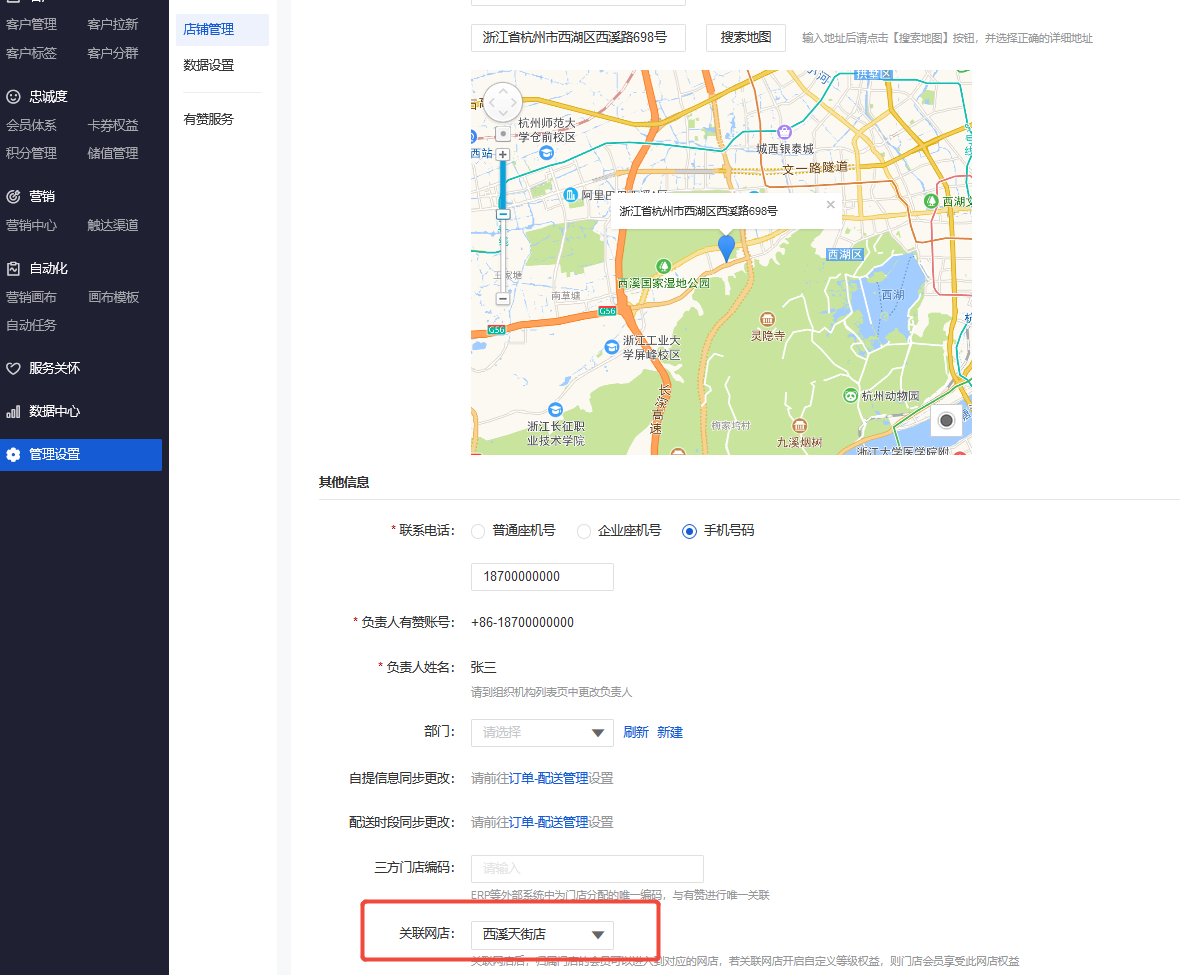Screen dimensions: 1180x975
Task: Follow 订单-配送管理 link for 自提信息同步更改
Action: click(x=549, y=779)
